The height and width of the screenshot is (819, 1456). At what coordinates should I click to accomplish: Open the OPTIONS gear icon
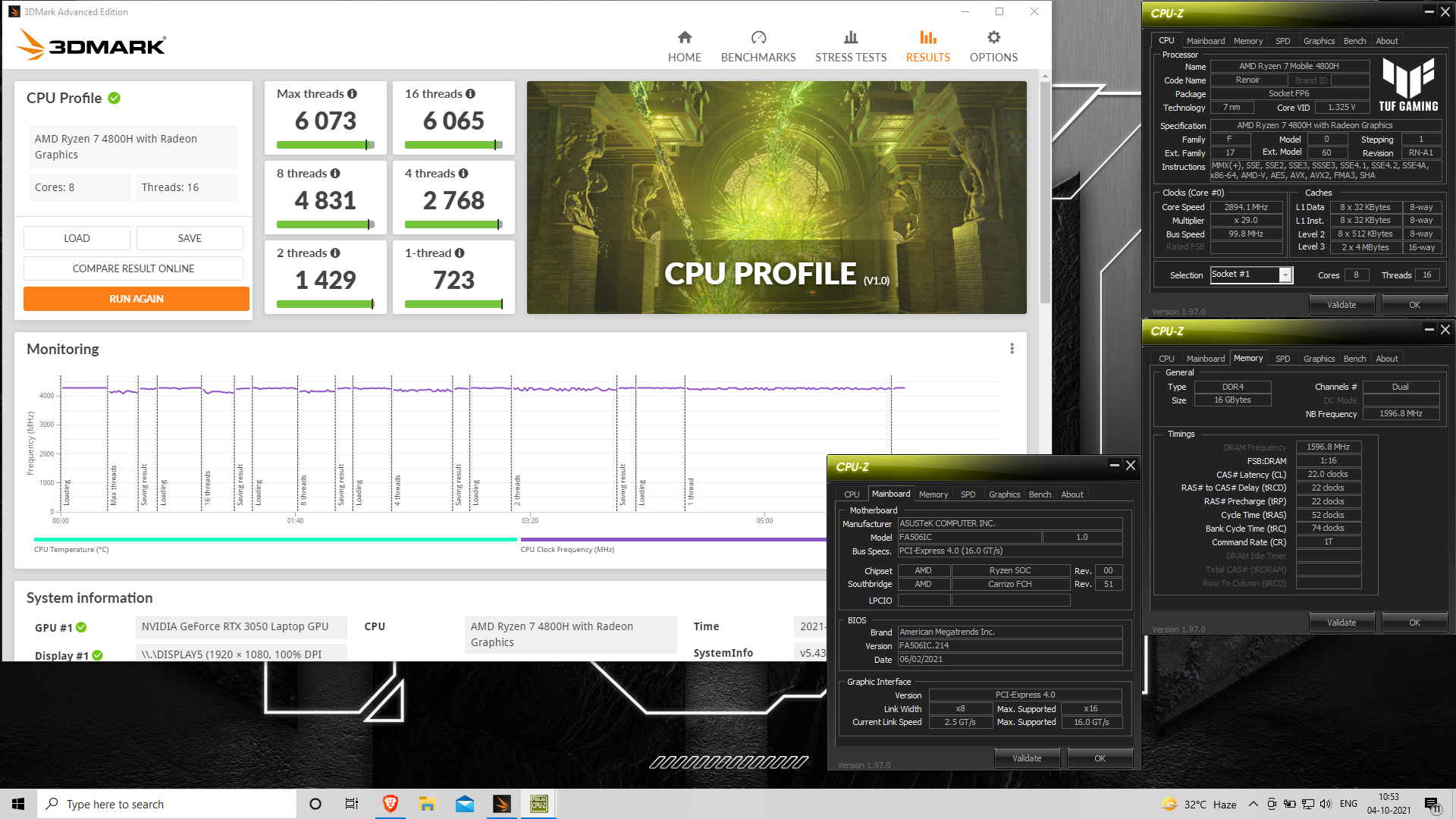point(993,37)
